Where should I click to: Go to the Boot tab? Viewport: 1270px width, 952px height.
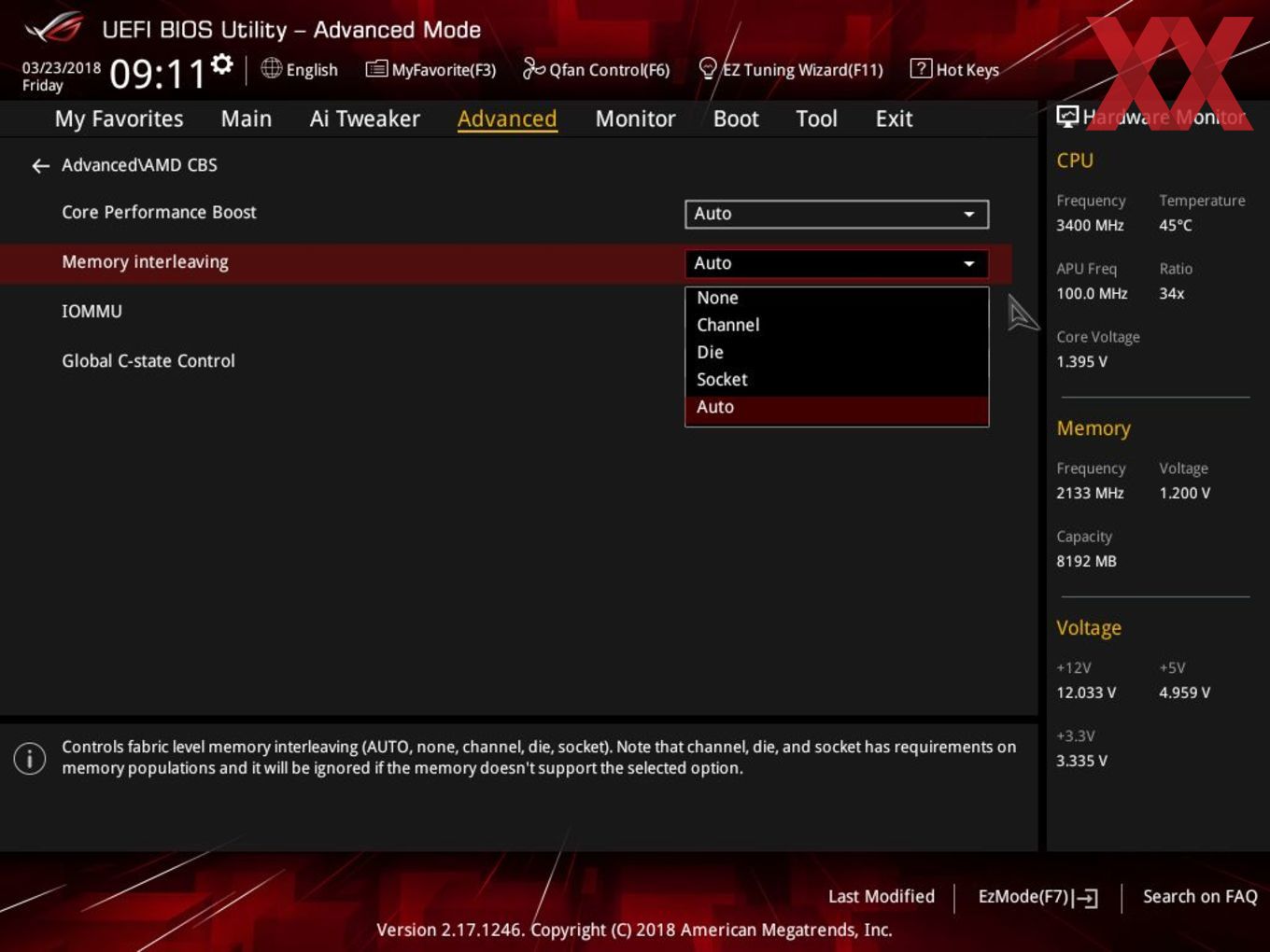tap(736, 119)
